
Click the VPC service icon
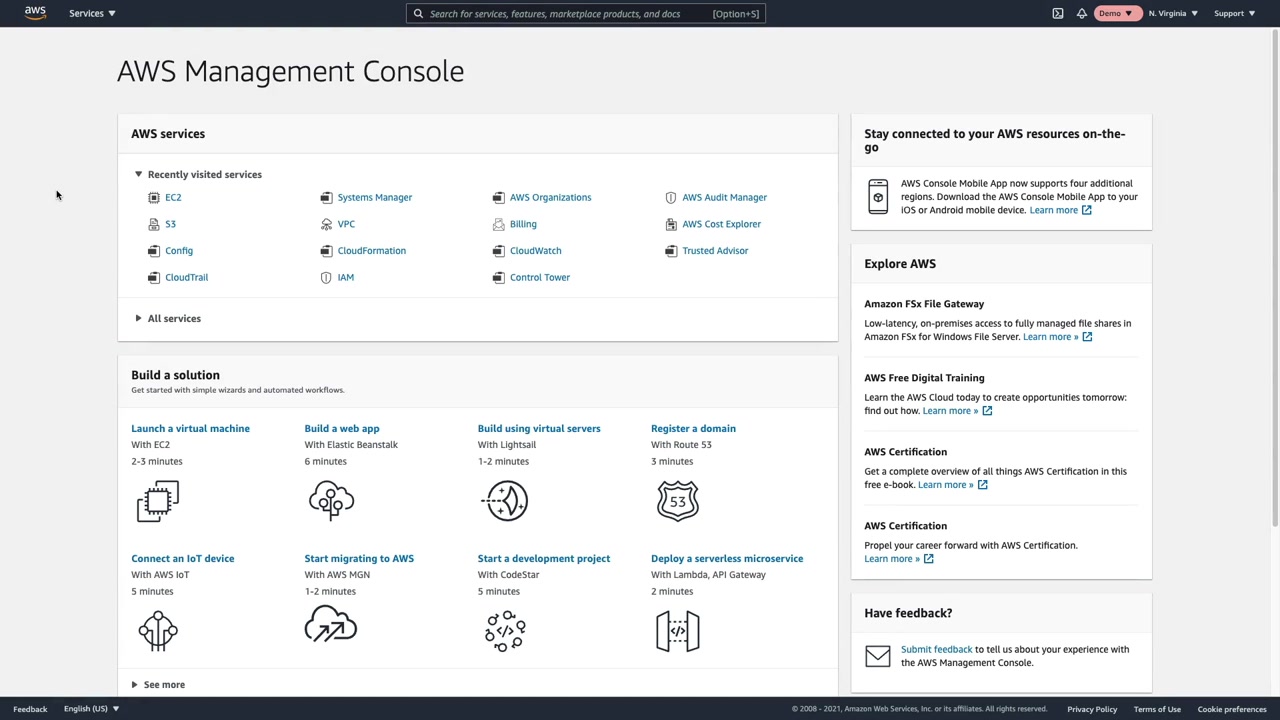(326, 224)
